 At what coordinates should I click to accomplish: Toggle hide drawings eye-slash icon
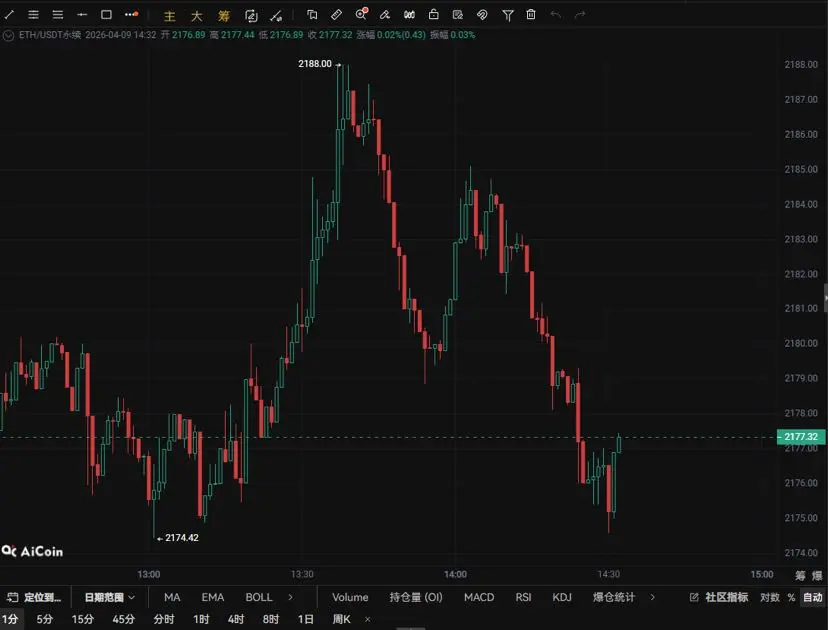pyautogui.click(x=482, y=15)
